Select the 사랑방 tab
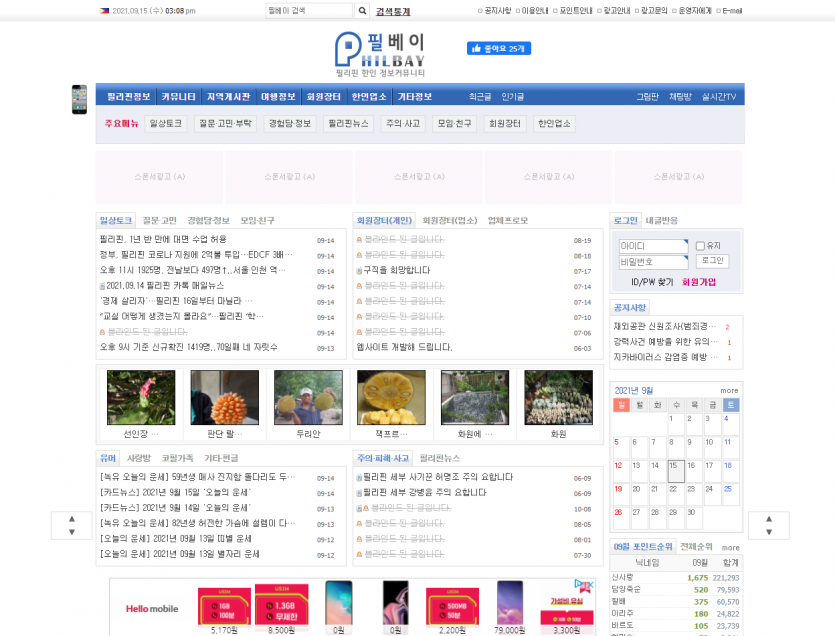The height and width of the screenshot is (636, 835). tap(139, 457)
